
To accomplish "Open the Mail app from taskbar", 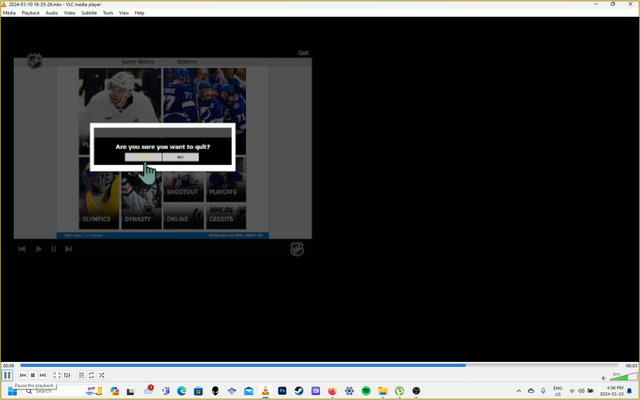I will click(249, 391).
